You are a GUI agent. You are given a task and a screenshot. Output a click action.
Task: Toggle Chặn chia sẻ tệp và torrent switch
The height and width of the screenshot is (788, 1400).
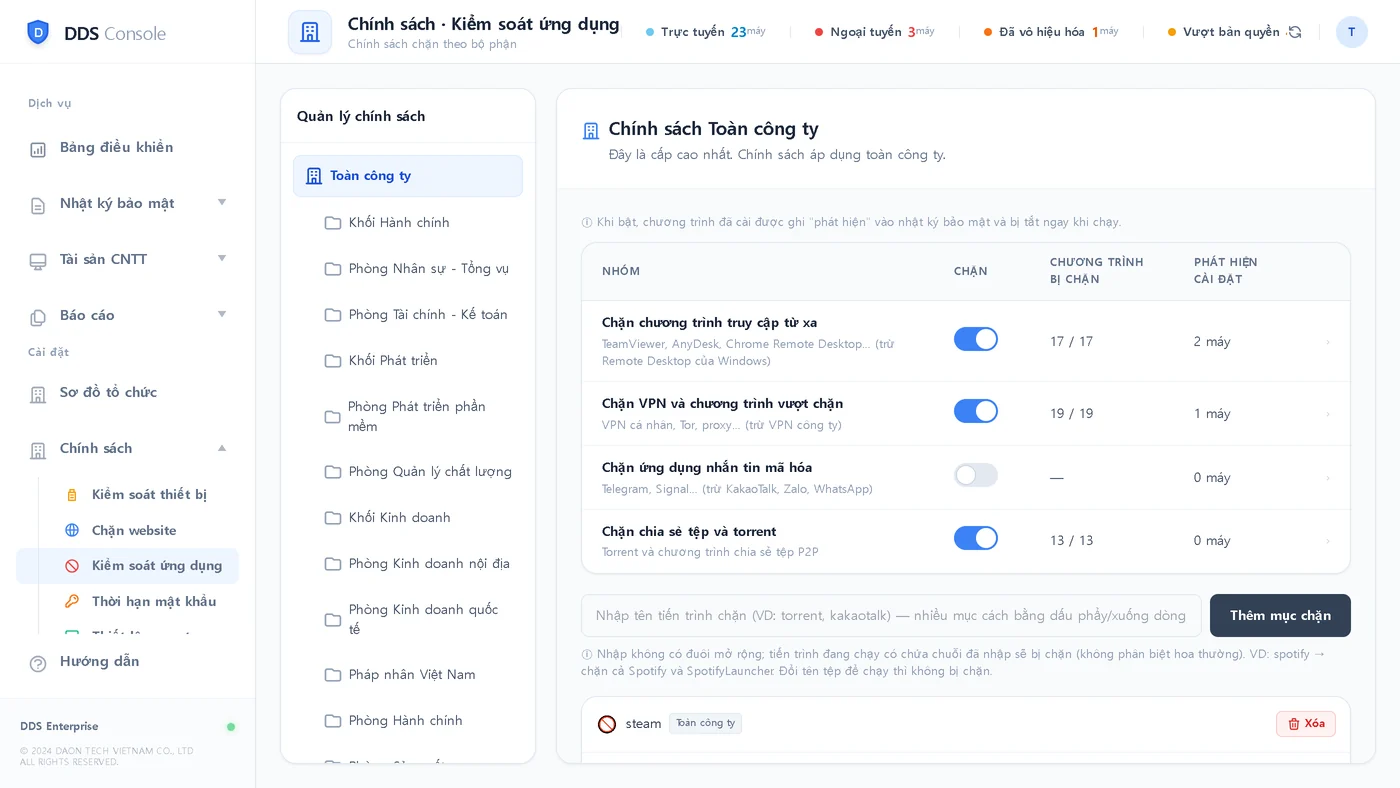click(976, 538)
